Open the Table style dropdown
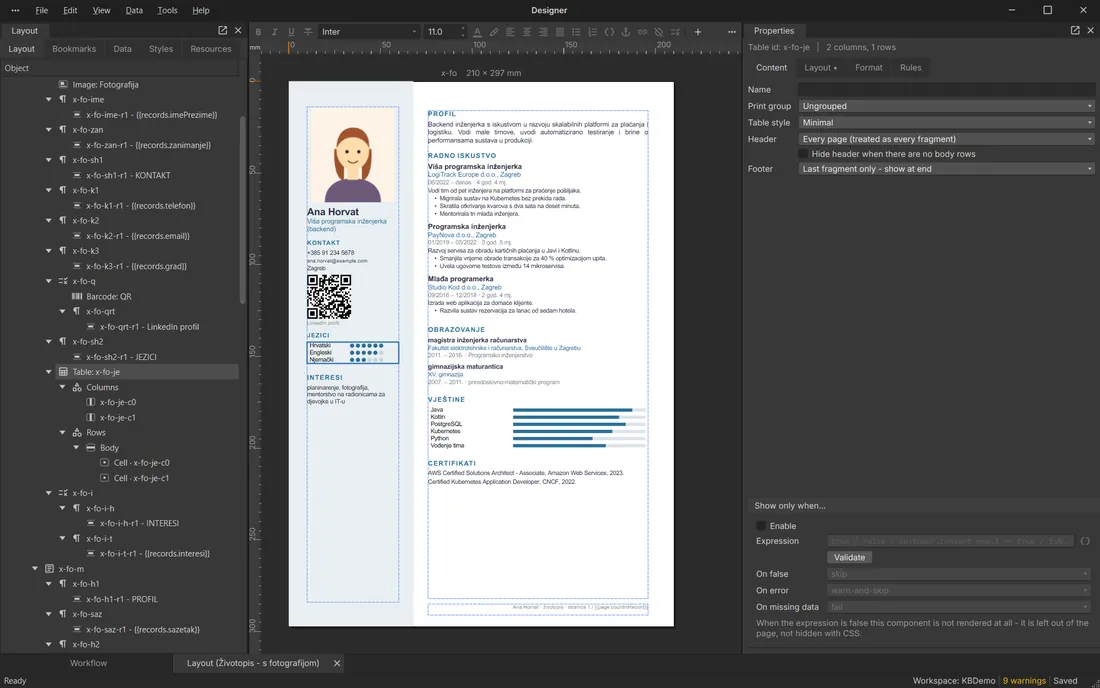Image resolution: width=1100 pixels, height=688 pixels. [x=946, y=122]
